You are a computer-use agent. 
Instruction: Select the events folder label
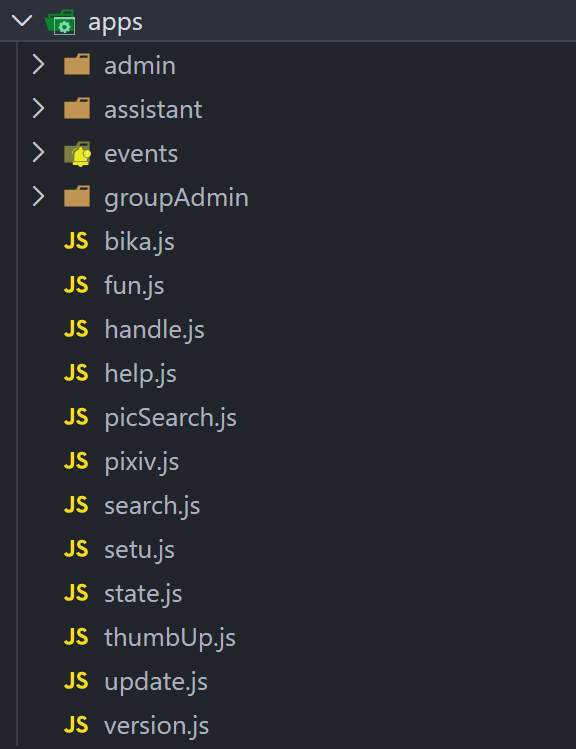pyautogui.click(x=141, y=153)
